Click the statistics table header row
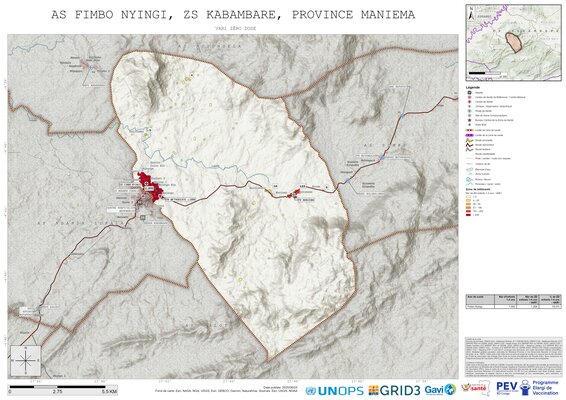 click(513, 299)
